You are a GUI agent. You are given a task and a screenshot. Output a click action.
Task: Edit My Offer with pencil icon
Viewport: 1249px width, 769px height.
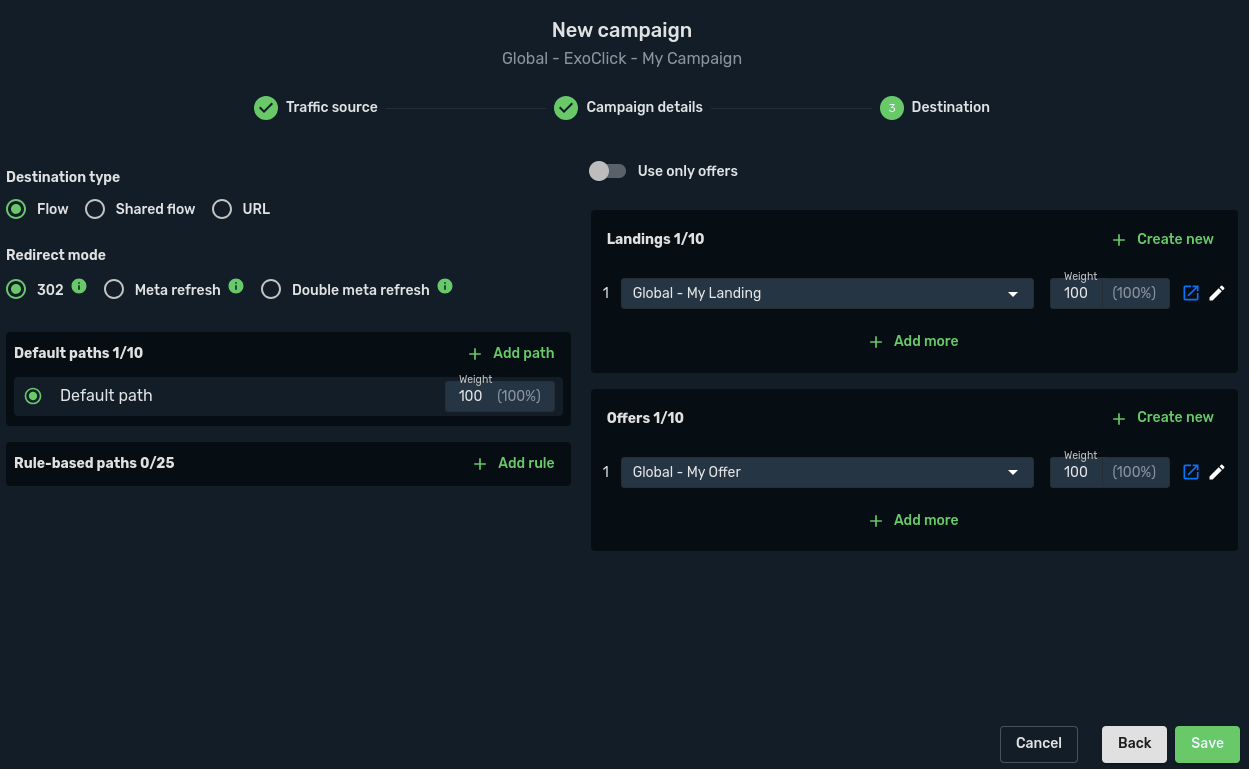tap(1217, 472)
